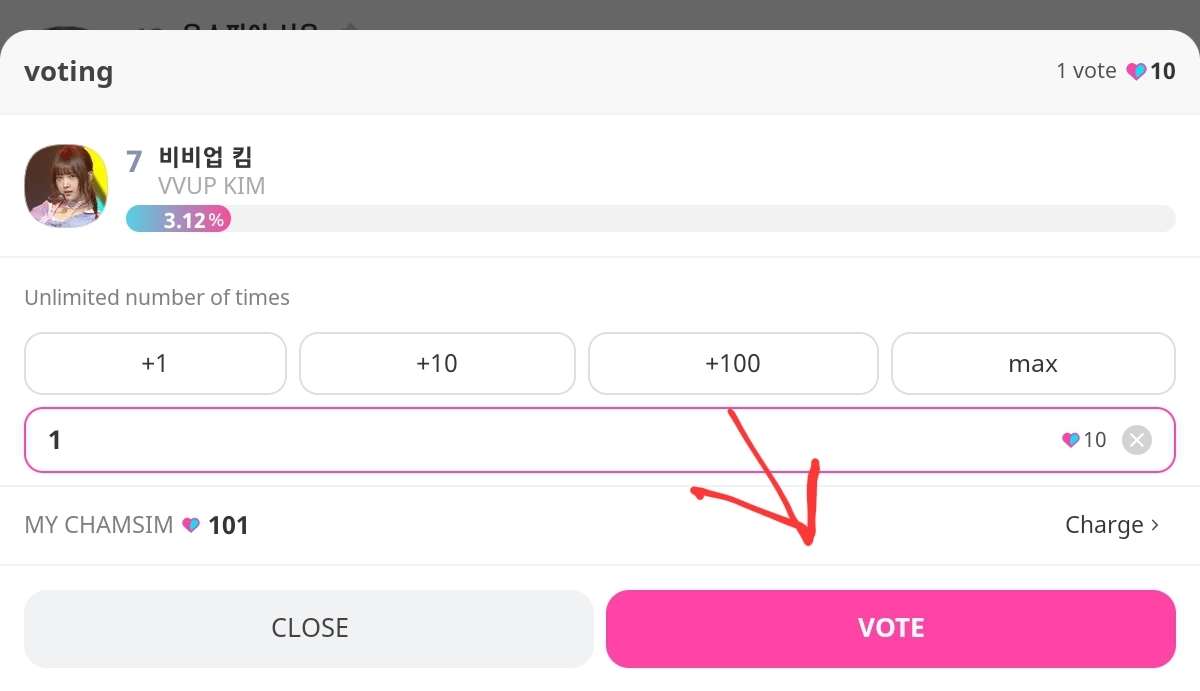Image resolution: width=1200 pixels, height=691 pixels.
Task: Click the MY CHAMSIM heart icon
Action: (x=191, y=525)
